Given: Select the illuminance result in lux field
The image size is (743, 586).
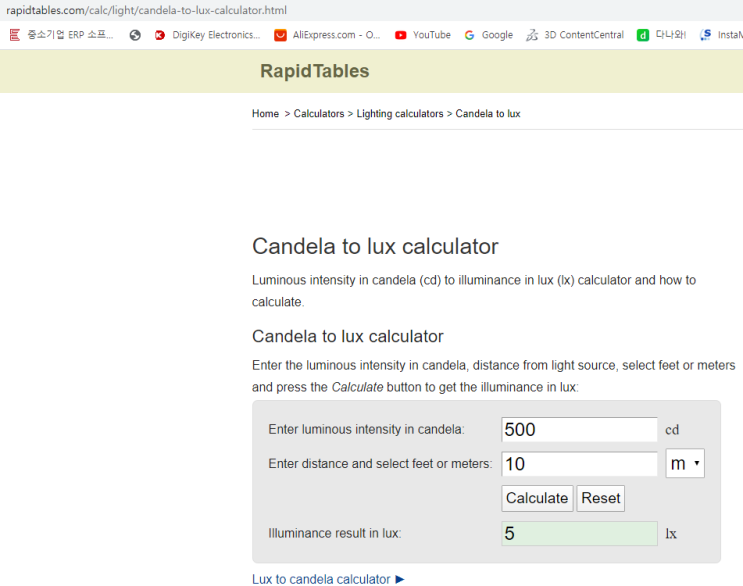Looking at the screenshot, I should (x=579, y=533).
